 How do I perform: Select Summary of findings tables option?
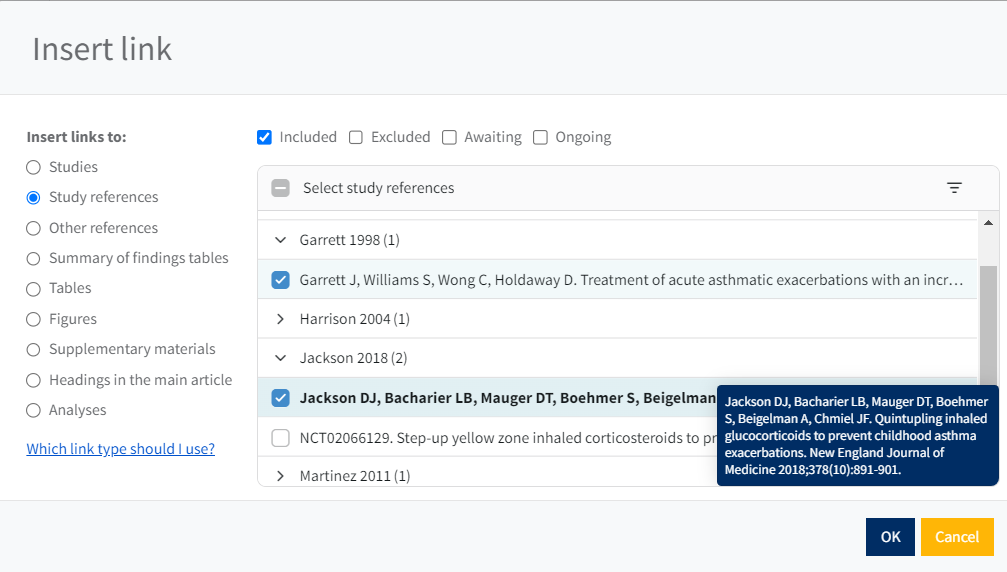(34, 258)
